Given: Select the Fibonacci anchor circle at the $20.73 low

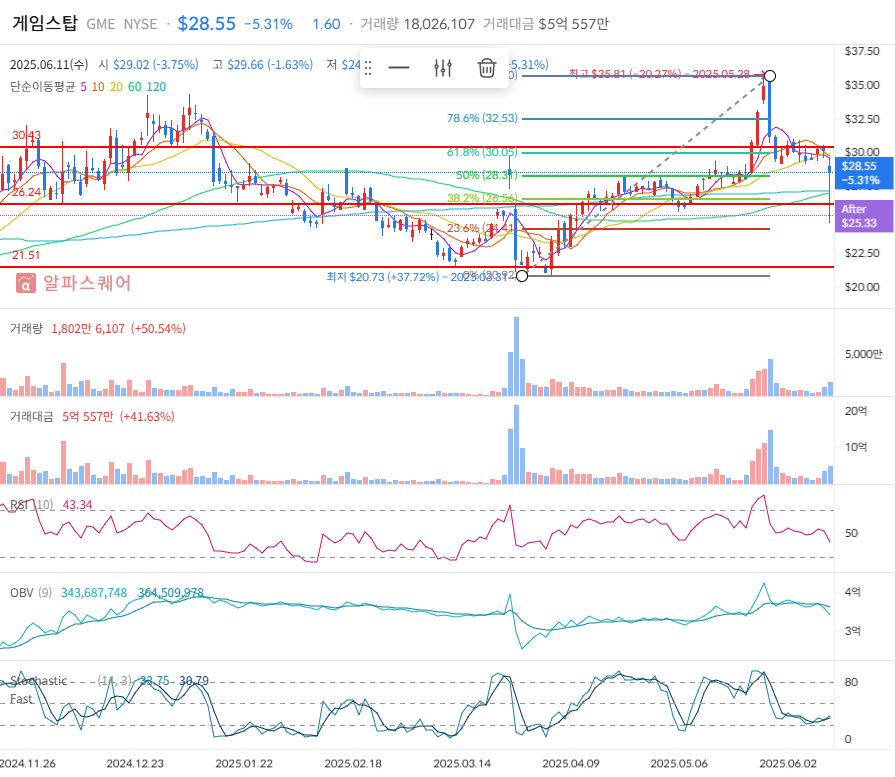Looking at the screenshot, I should 522,276.
